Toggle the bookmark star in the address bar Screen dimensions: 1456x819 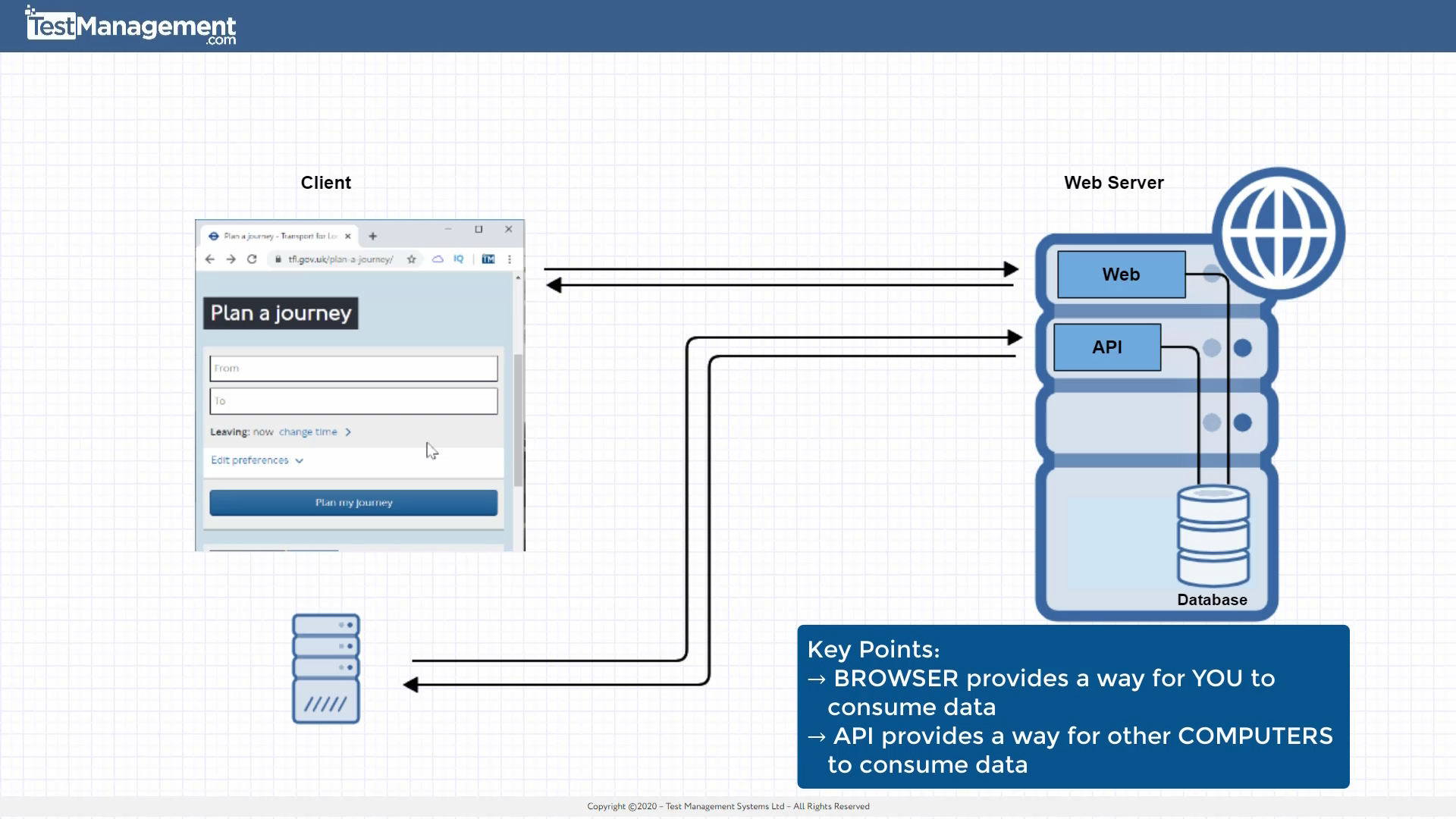coord(412,259)
